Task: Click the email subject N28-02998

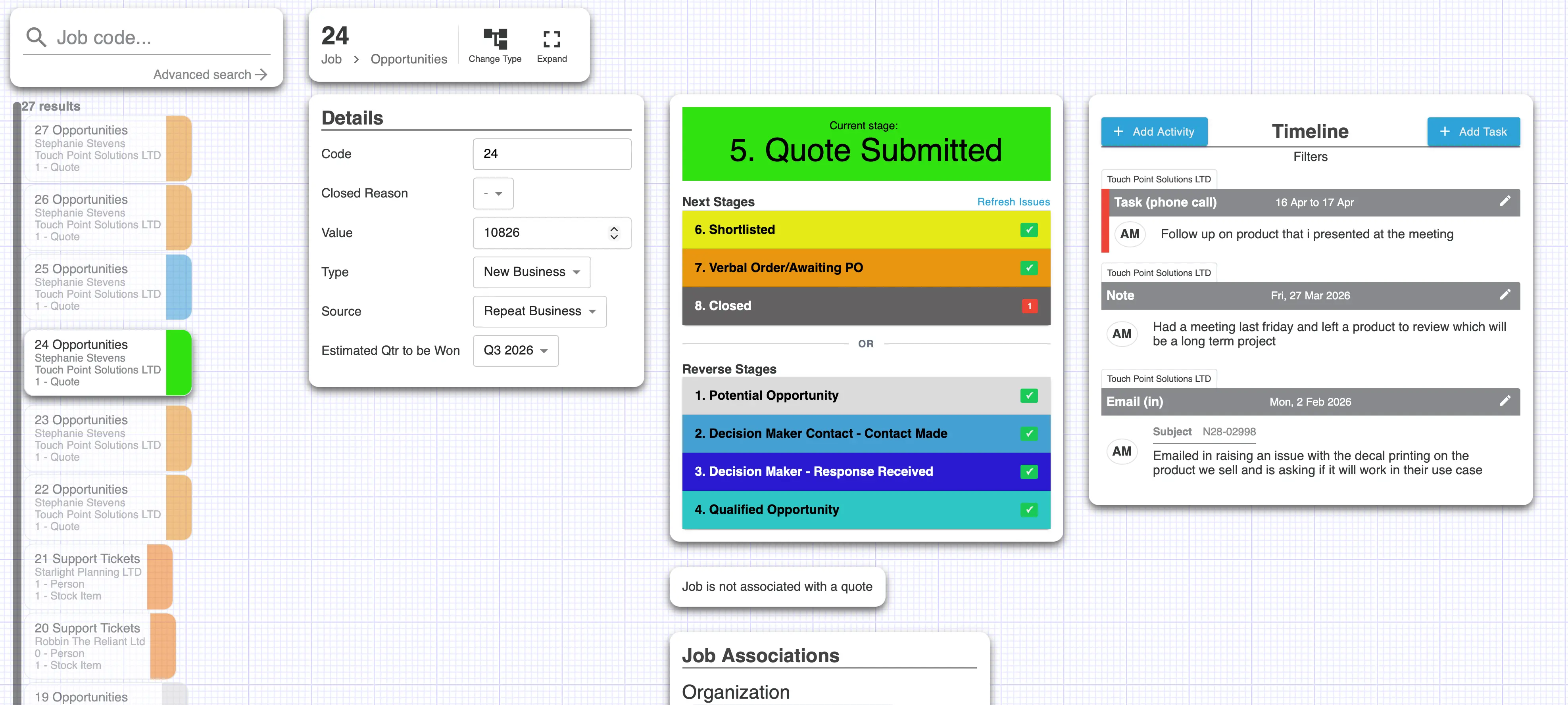Action: (1228, 432)
